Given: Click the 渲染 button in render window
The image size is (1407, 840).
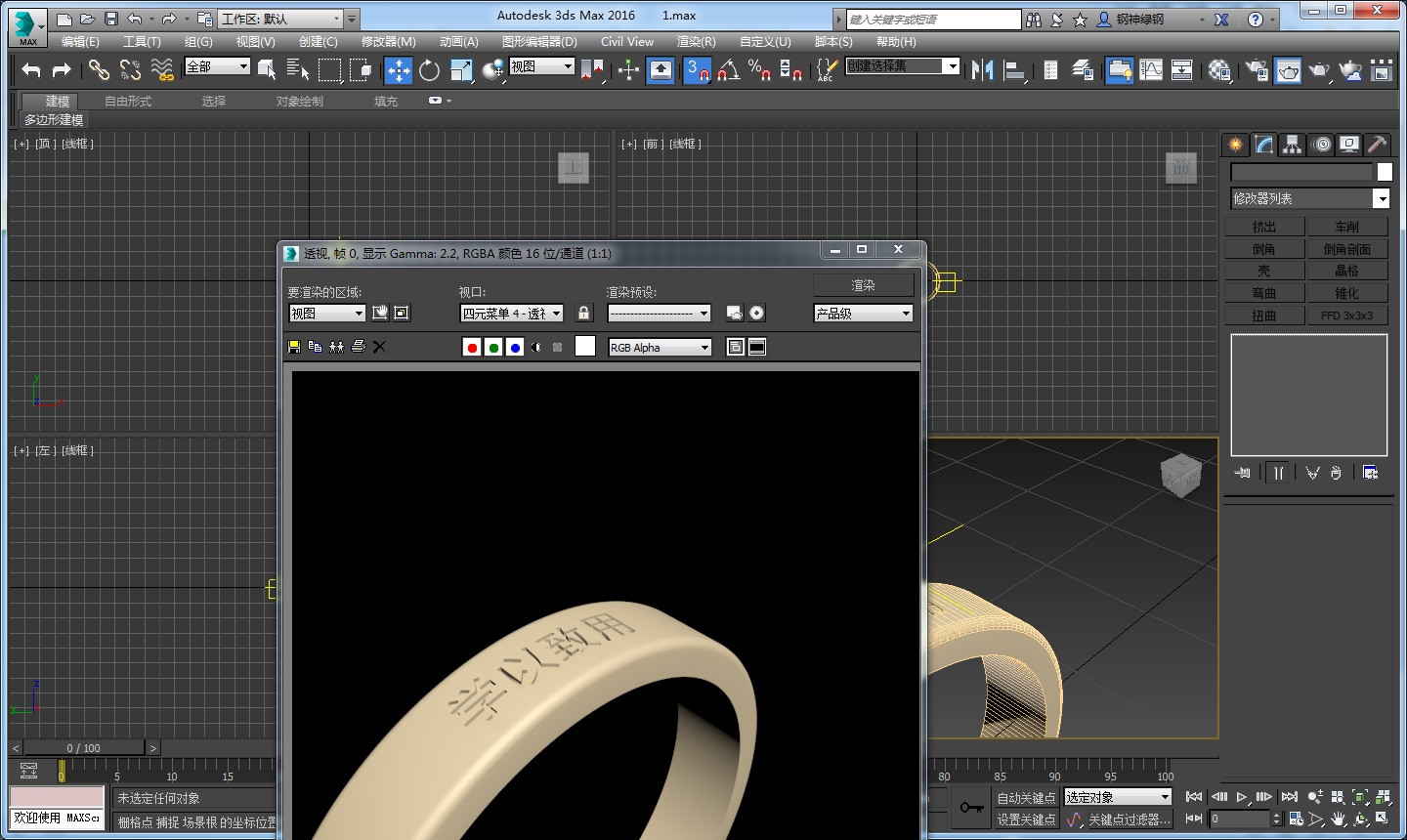Looking at the screenshot, I should pos(864,285).
